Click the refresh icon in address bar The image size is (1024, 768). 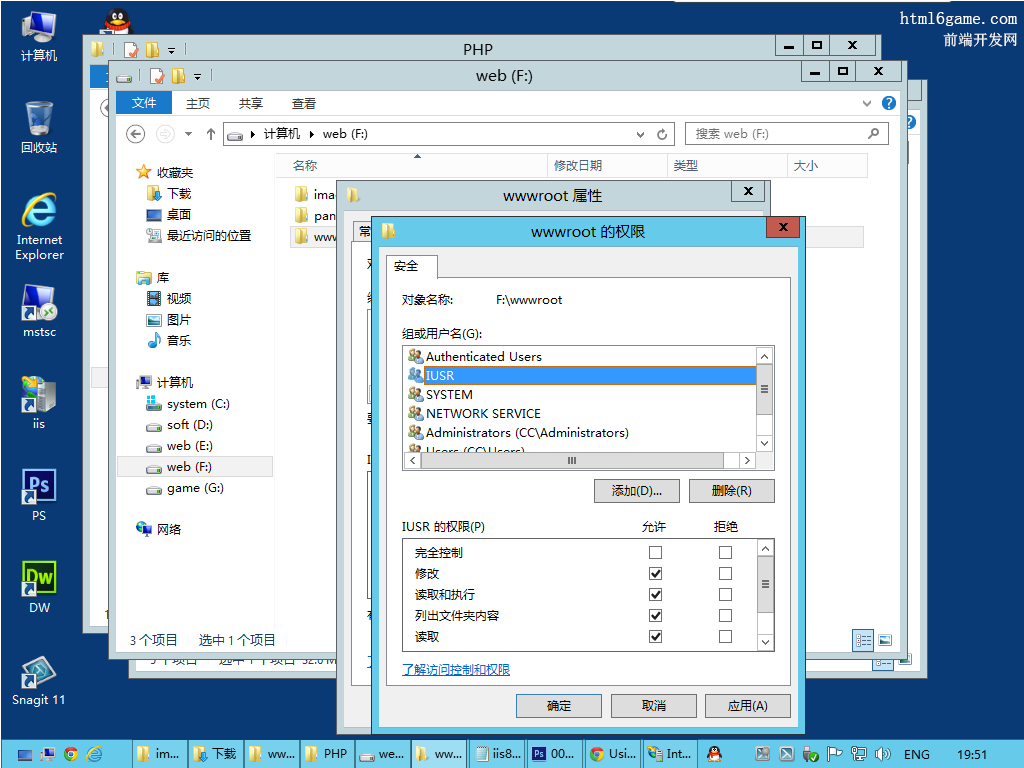click(x=662, y=134)
